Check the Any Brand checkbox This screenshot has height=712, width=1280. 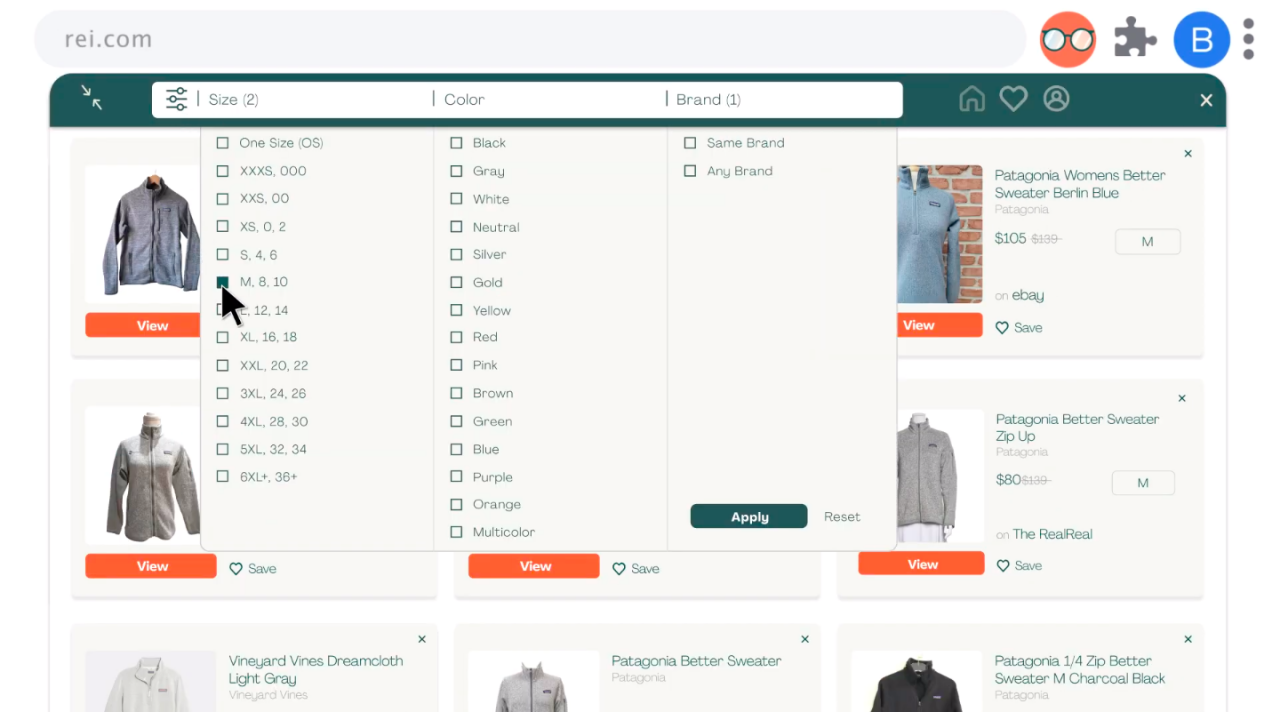pyautogui.click(x=690, y=171)
